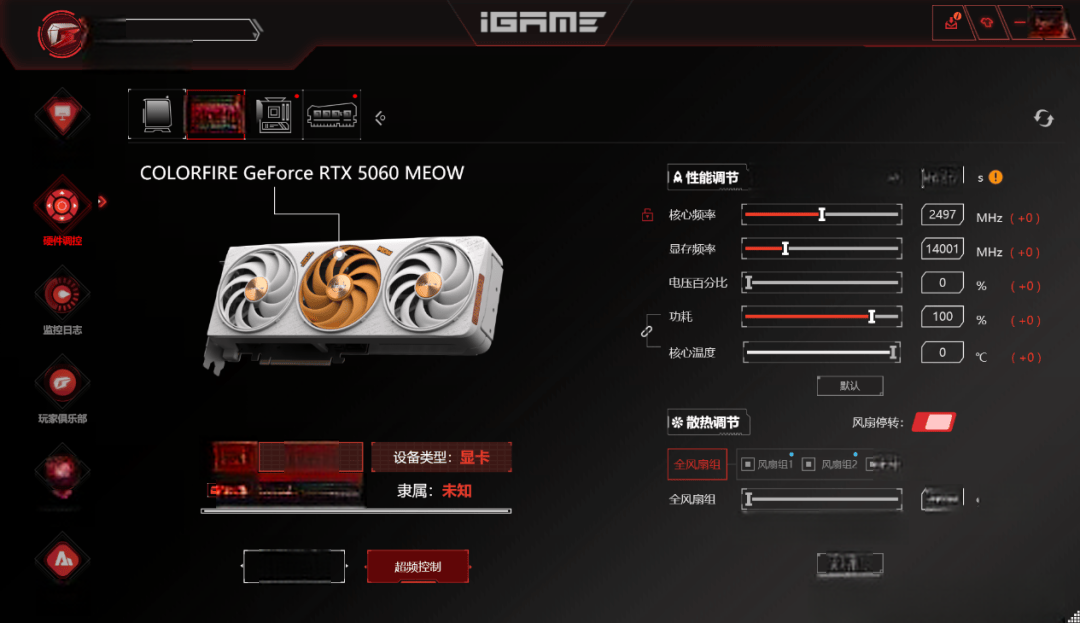Image resolution: width=1080 pixels, height=623 pixels.
Task: Open the 玩家俱乐部 player club icon
Action: (x=62, y=383)
